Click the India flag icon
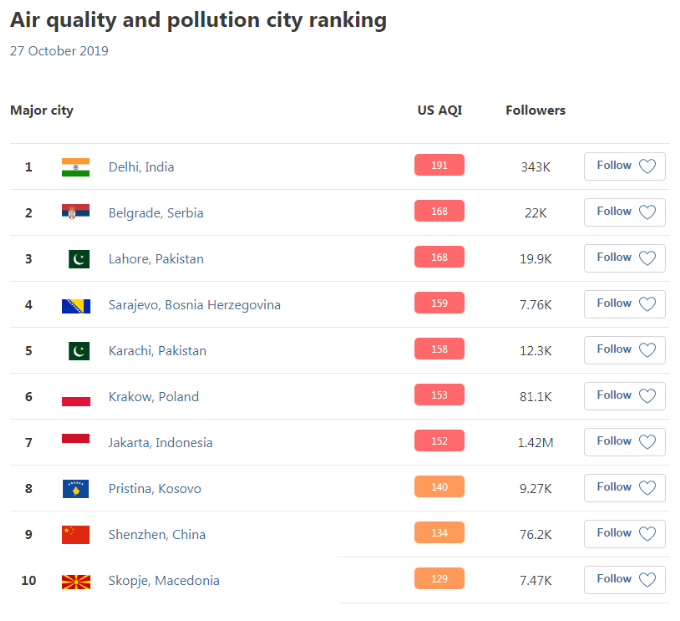680x621 pixels. pos(76,167)
